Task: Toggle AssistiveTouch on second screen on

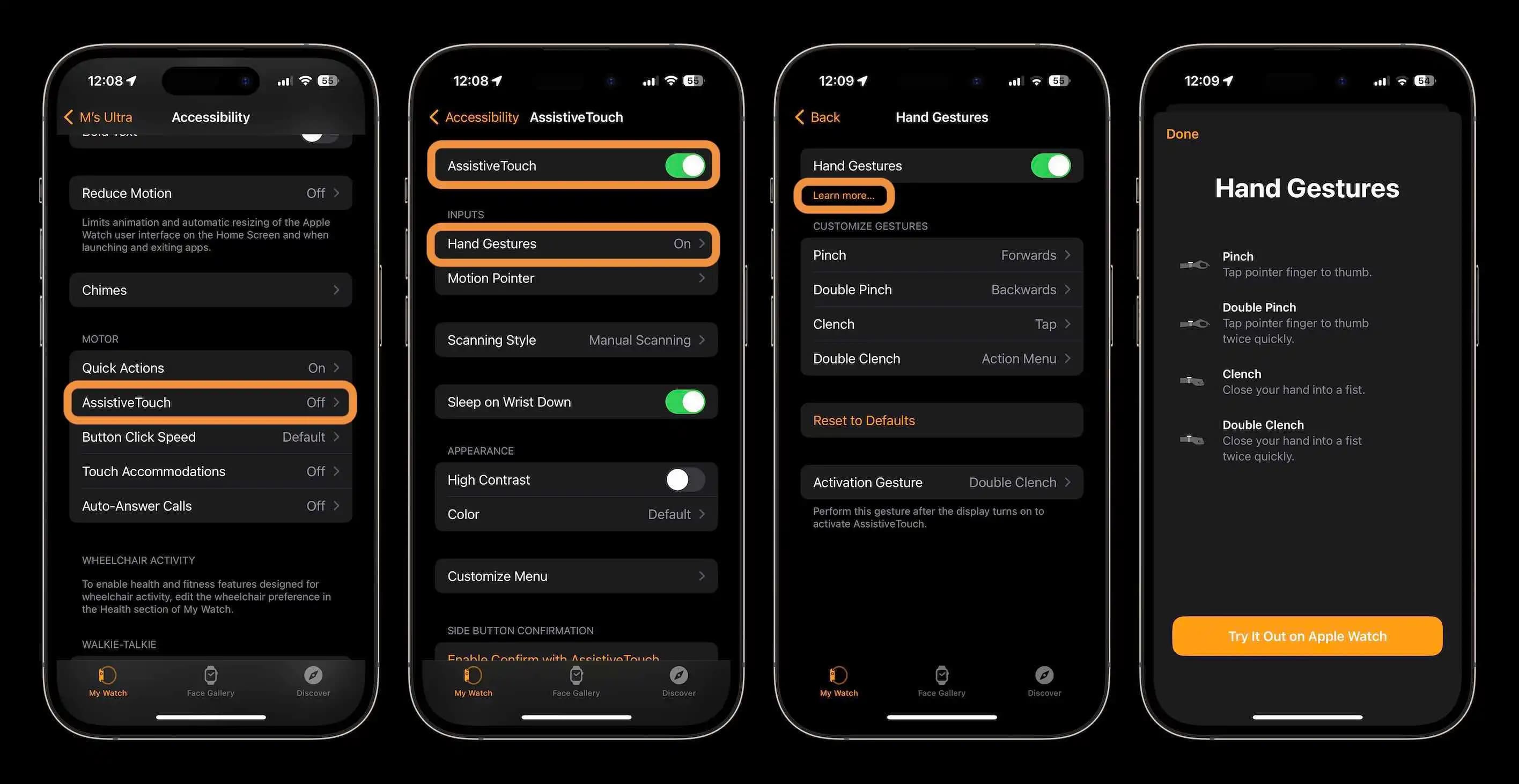Action: (x=685, y=164)
